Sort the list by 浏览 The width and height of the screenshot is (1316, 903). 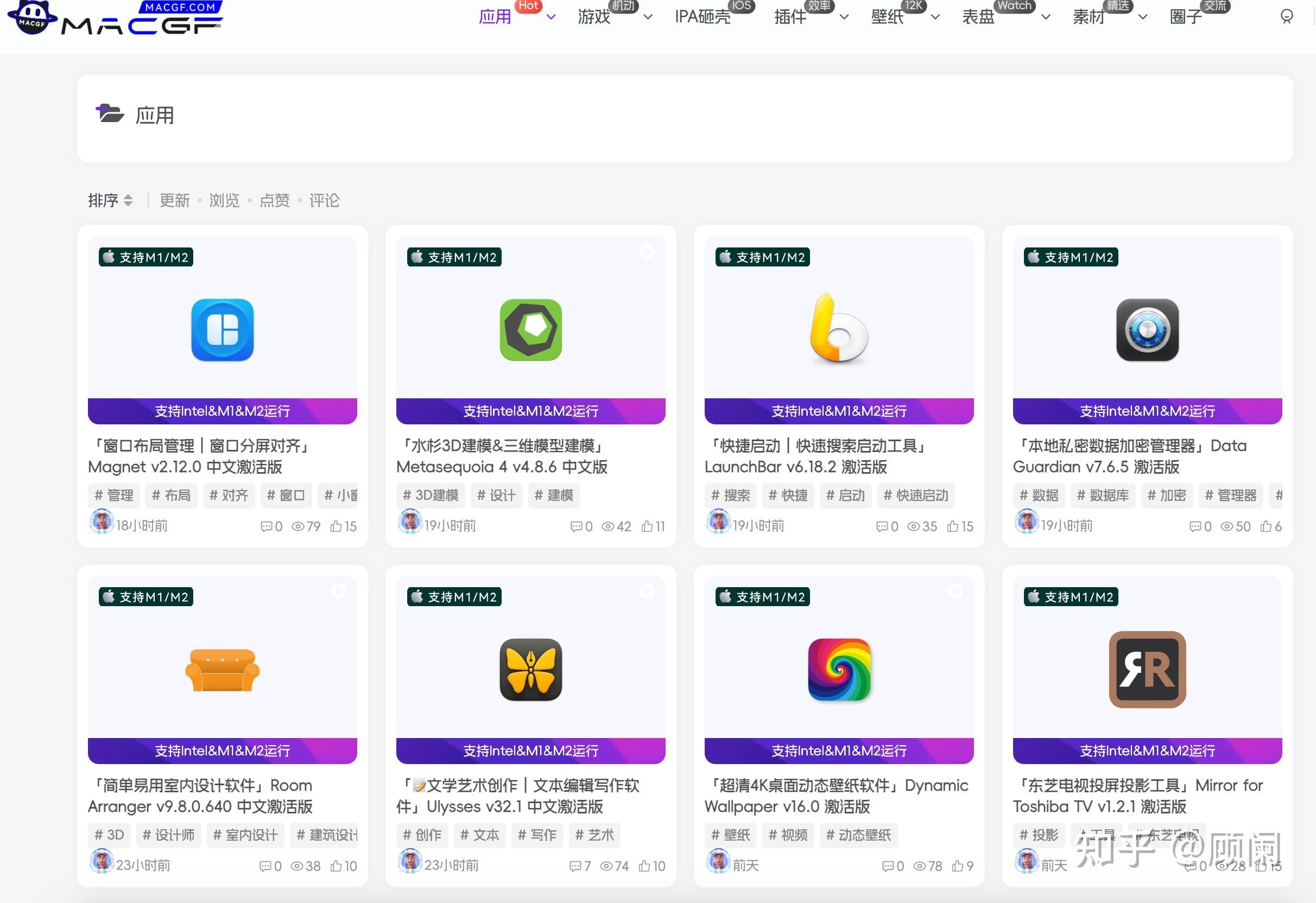pyautogui.click(x=224, y=200)
